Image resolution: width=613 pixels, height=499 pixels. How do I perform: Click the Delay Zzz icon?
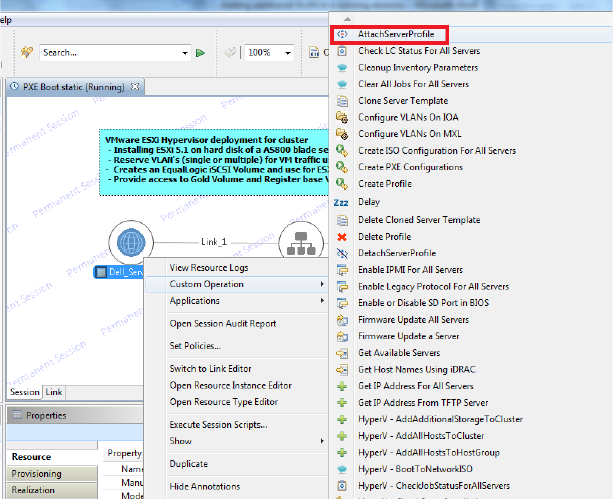[x=342, y=202]
